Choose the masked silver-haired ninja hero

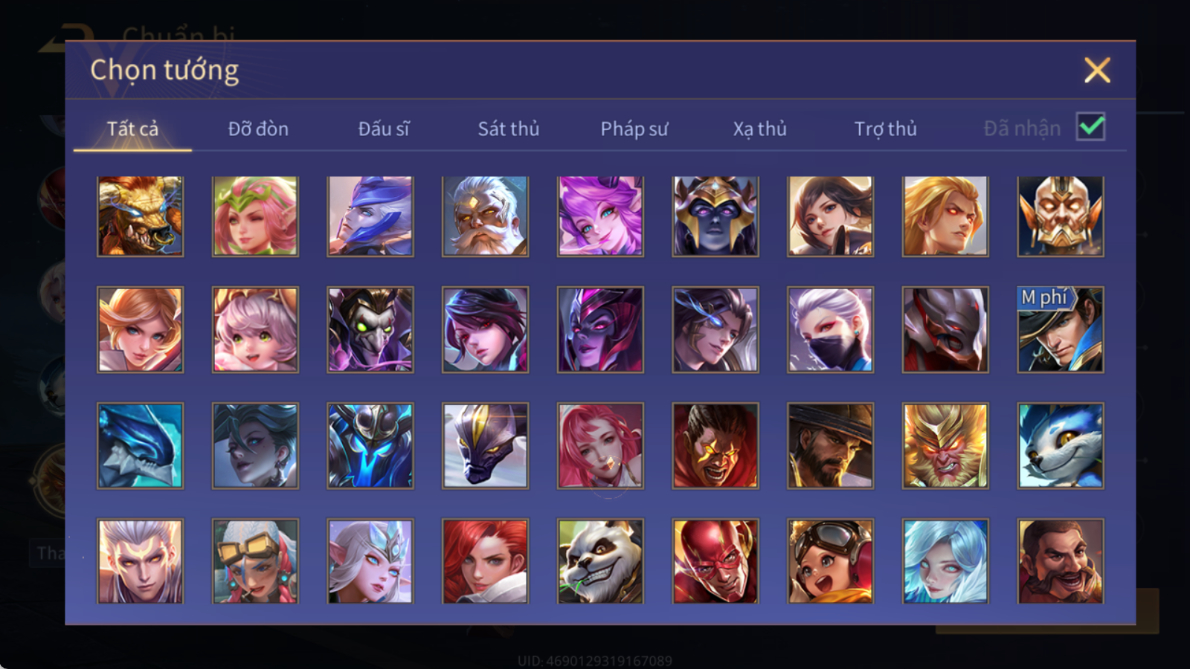tap(830, 329)
